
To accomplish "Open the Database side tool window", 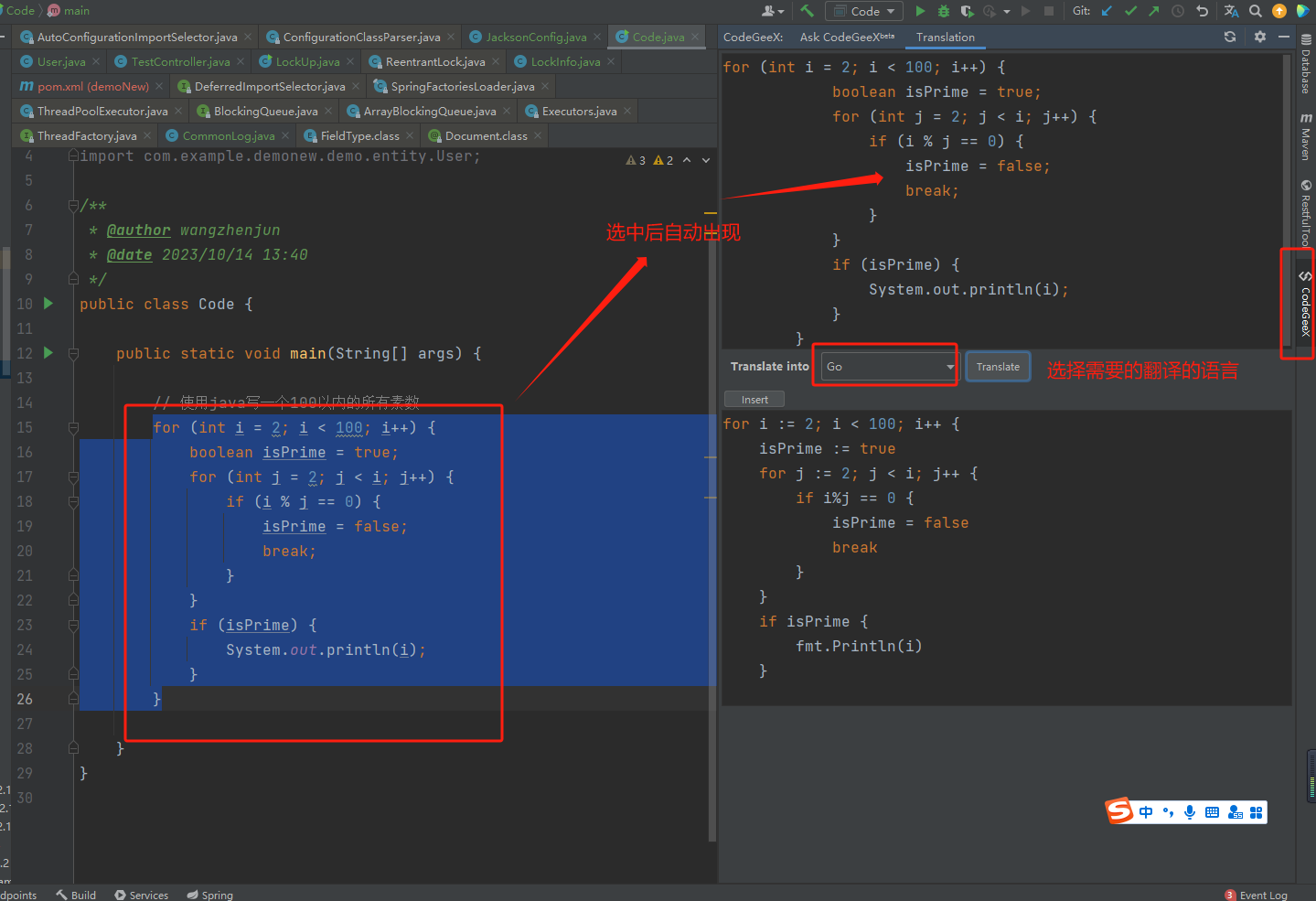I will pos(1306,64).
